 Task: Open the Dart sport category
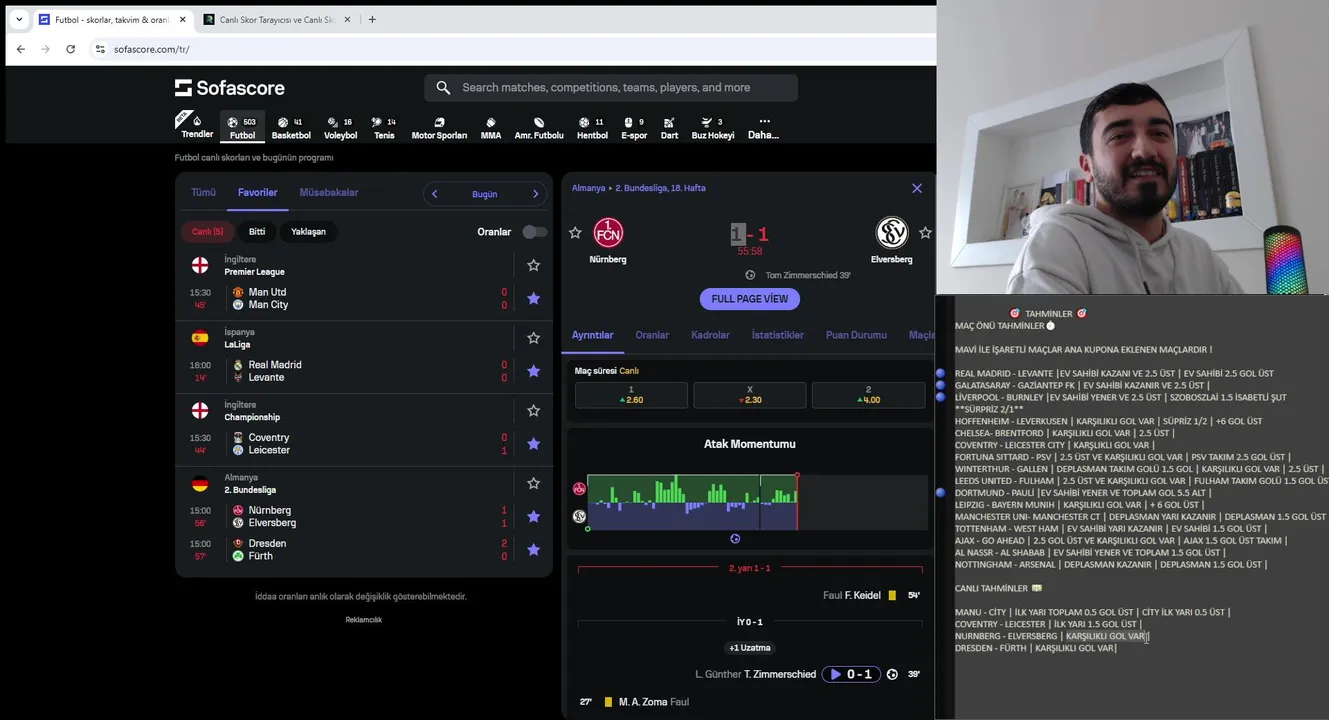(669, 127)
